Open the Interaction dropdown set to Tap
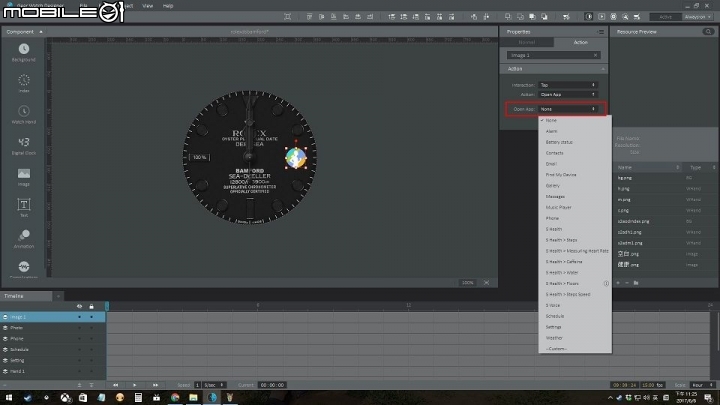720x405 pixels. coord(568,85)
